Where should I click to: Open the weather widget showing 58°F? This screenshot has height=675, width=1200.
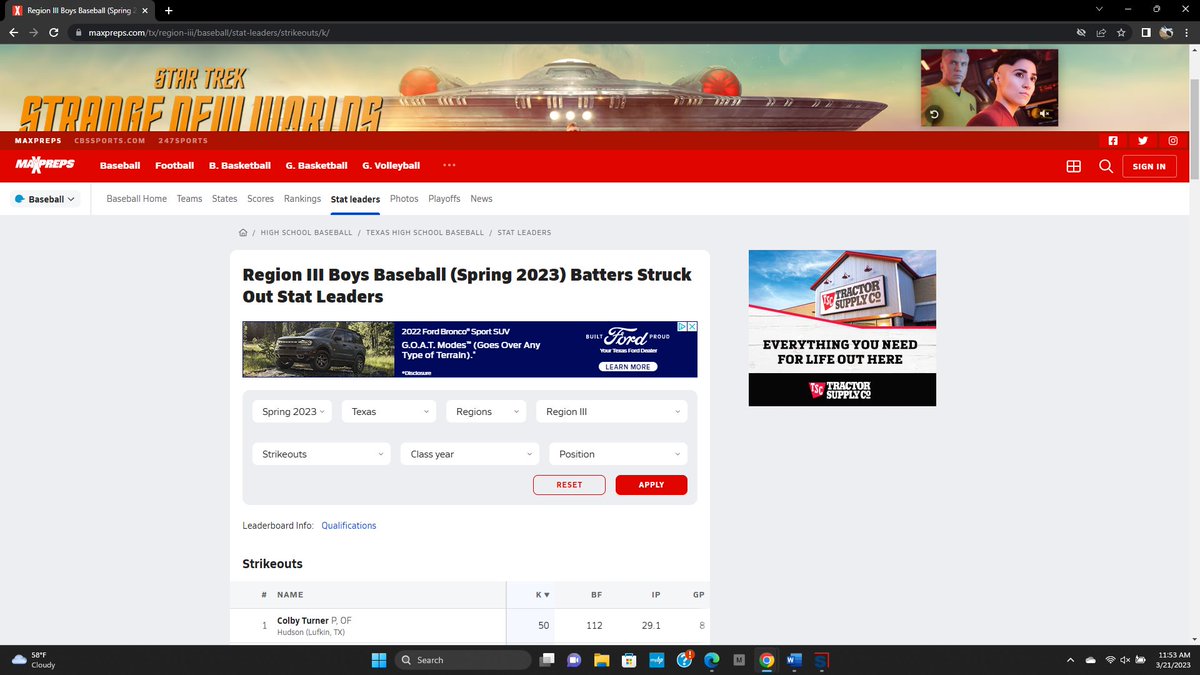34,659
